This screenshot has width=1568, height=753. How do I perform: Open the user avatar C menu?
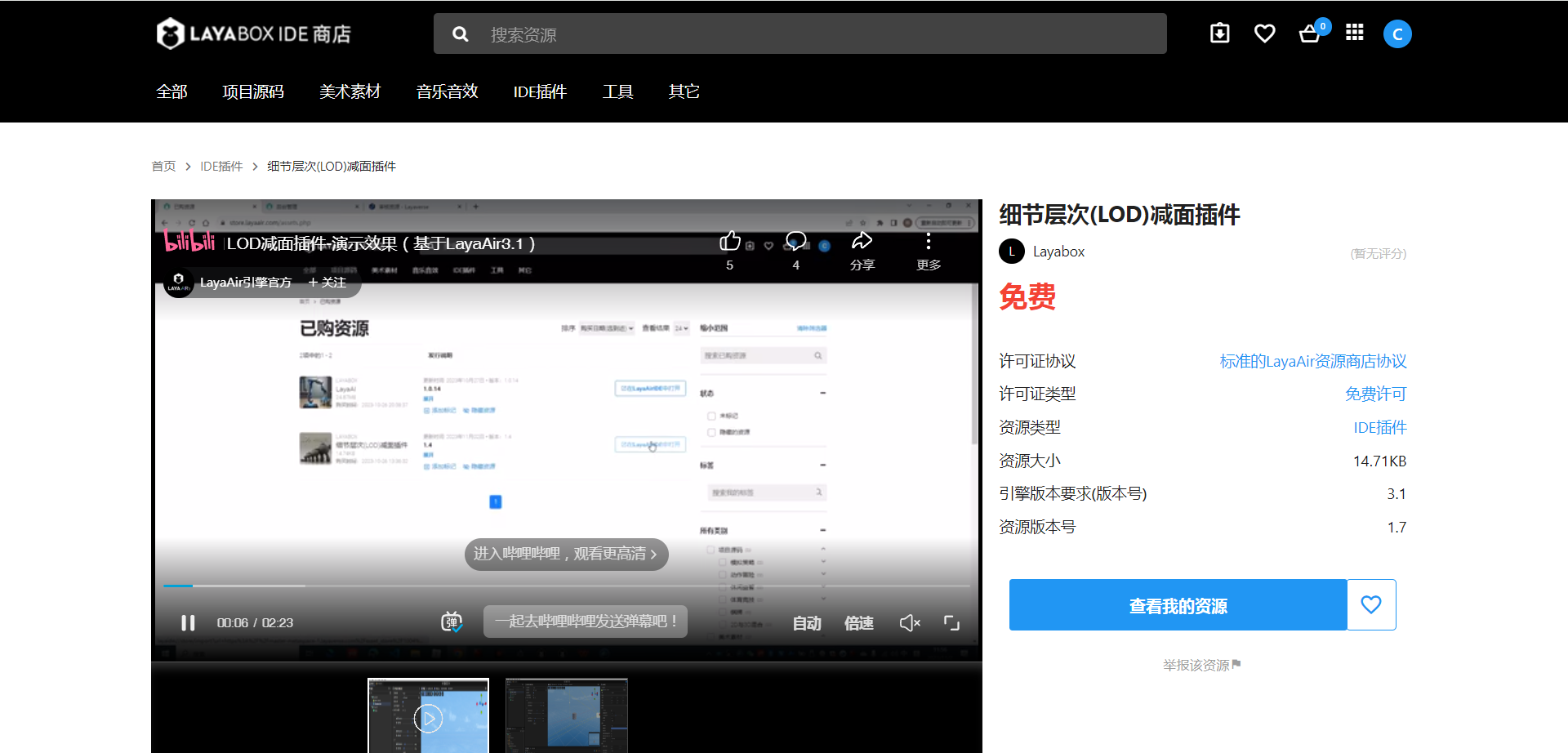1397,33
